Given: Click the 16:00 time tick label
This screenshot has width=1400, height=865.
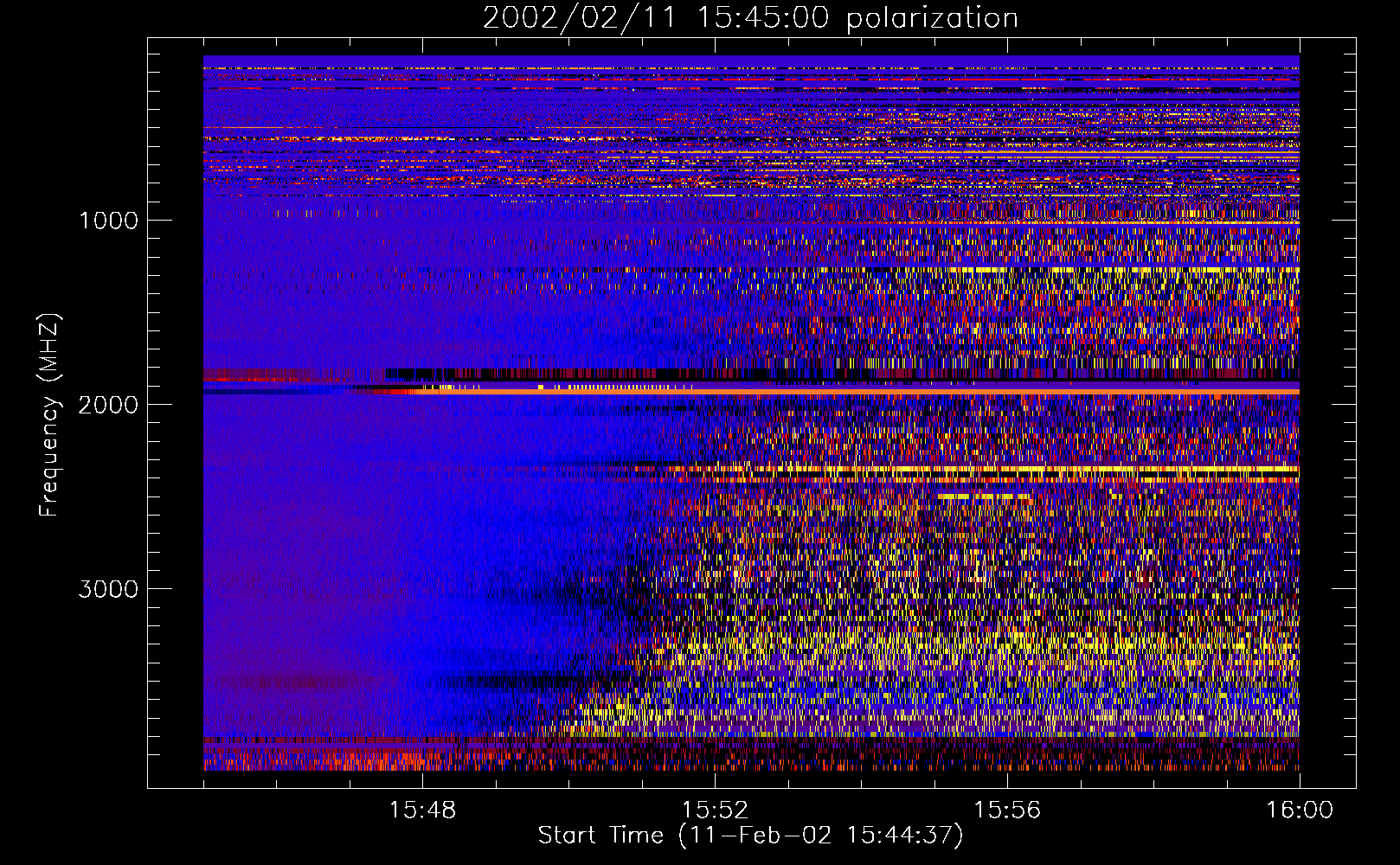Looking at the screenshot, I should click(x=1300, y=811).
